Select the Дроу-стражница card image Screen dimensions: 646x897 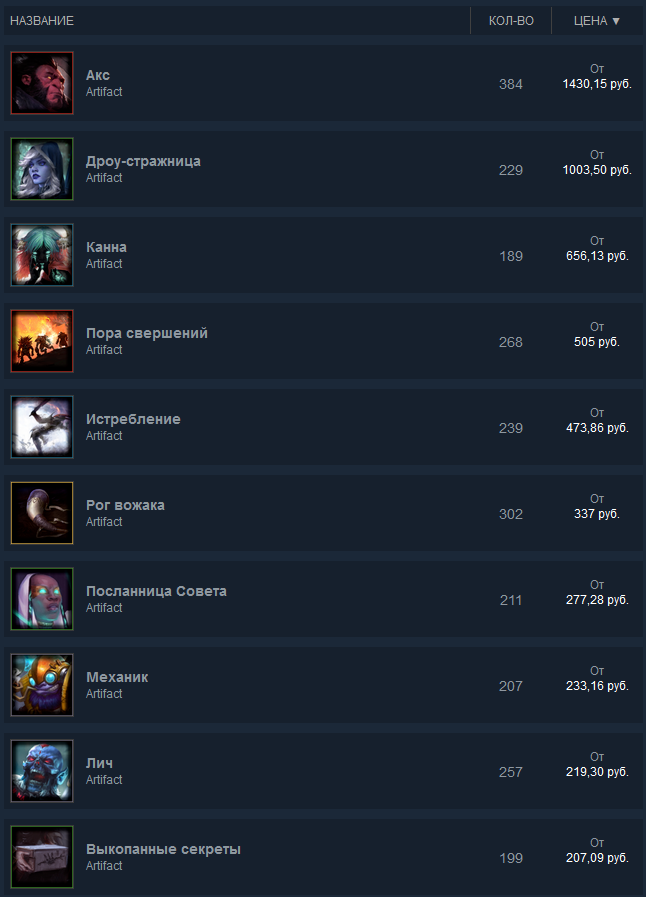pyautogui.click(x=42, y=169)
